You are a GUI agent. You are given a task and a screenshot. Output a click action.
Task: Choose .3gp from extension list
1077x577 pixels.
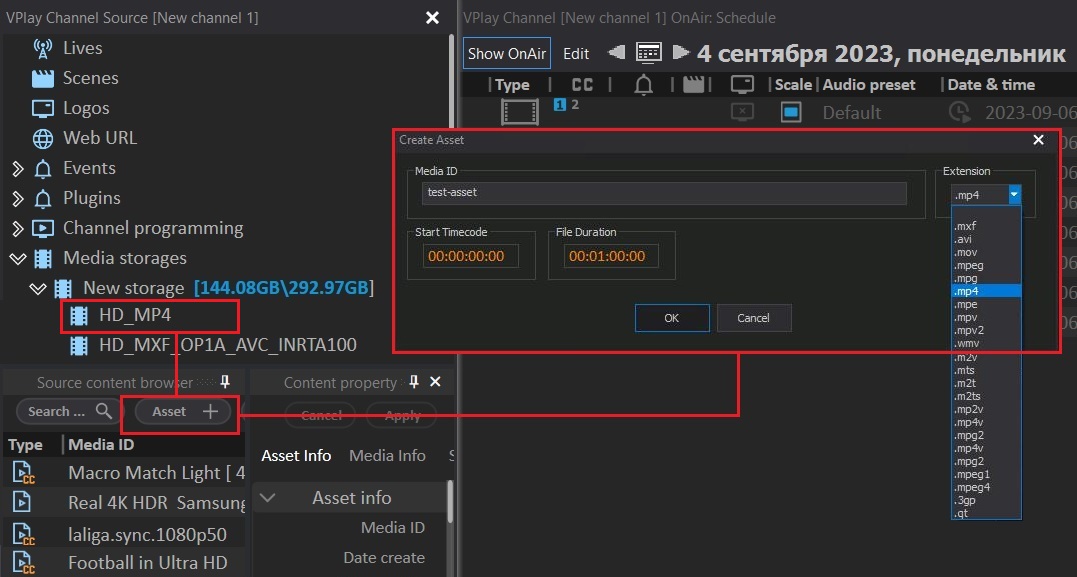coord(964,500)
